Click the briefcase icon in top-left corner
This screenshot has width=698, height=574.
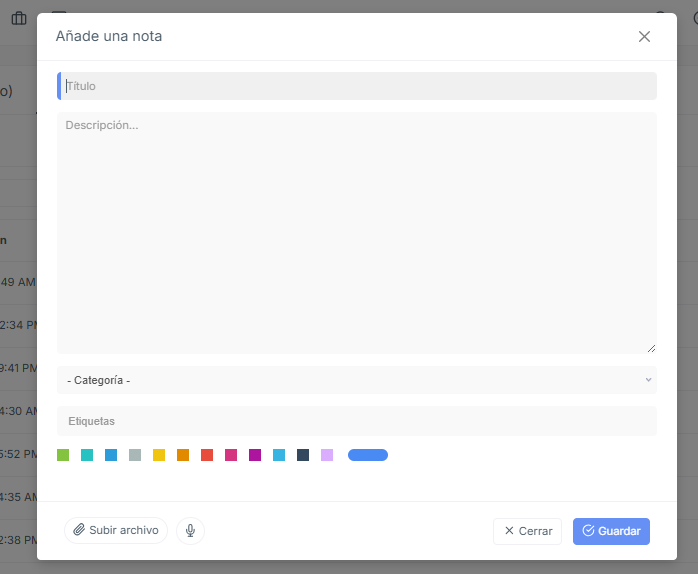[19, 18]
